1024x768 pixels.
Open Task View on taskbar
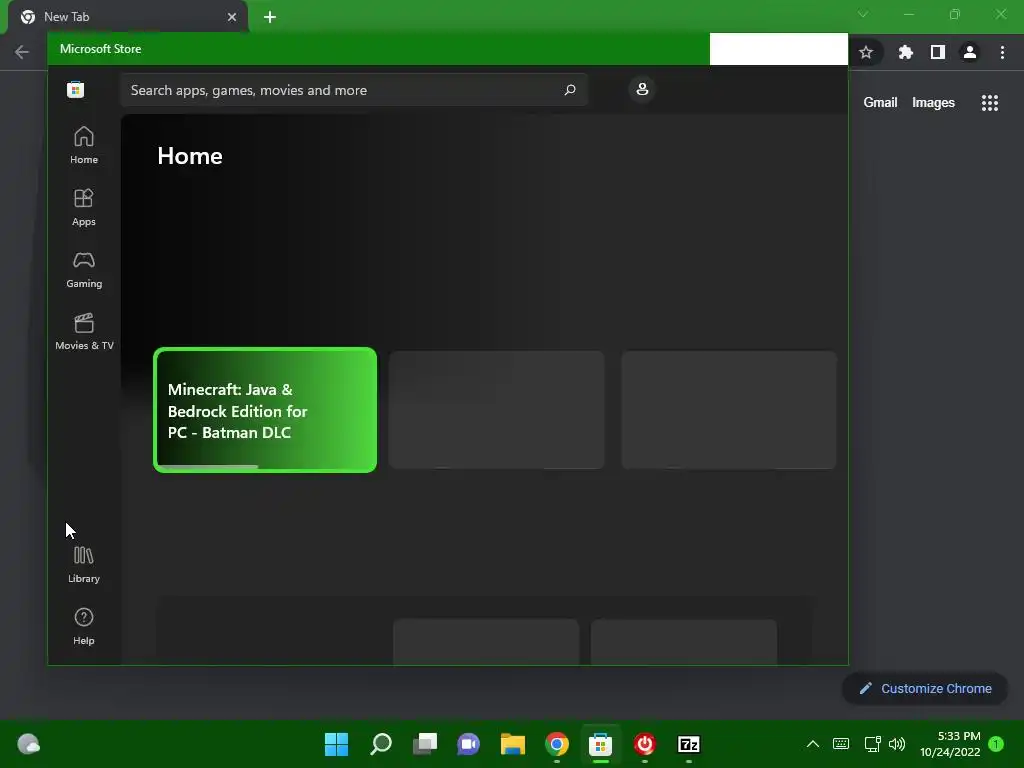pos(425,744)
